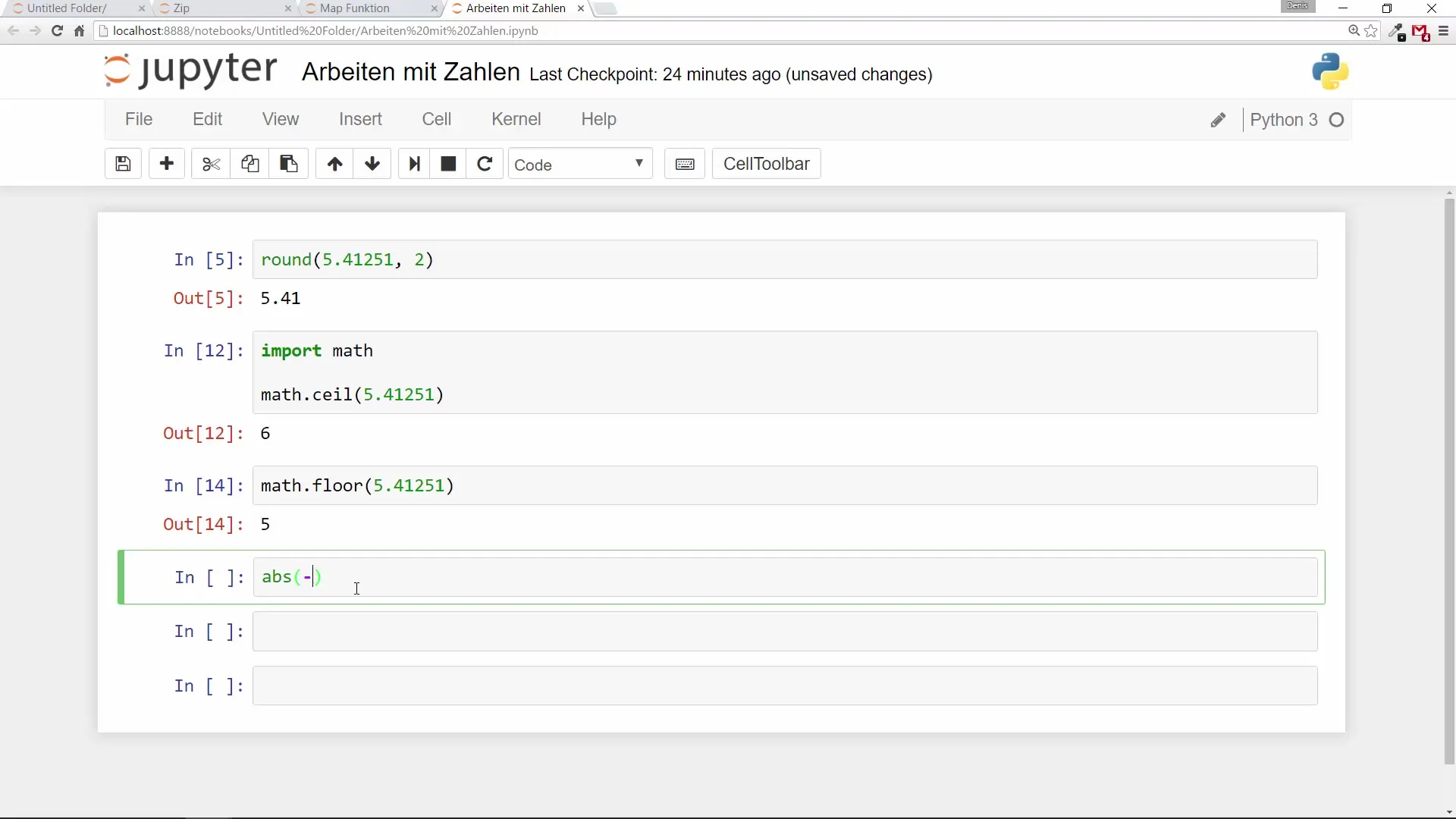The height and width of the screenshot is (819, 1456).
Task: Select the last empty code cell
Action: [785, 686]
